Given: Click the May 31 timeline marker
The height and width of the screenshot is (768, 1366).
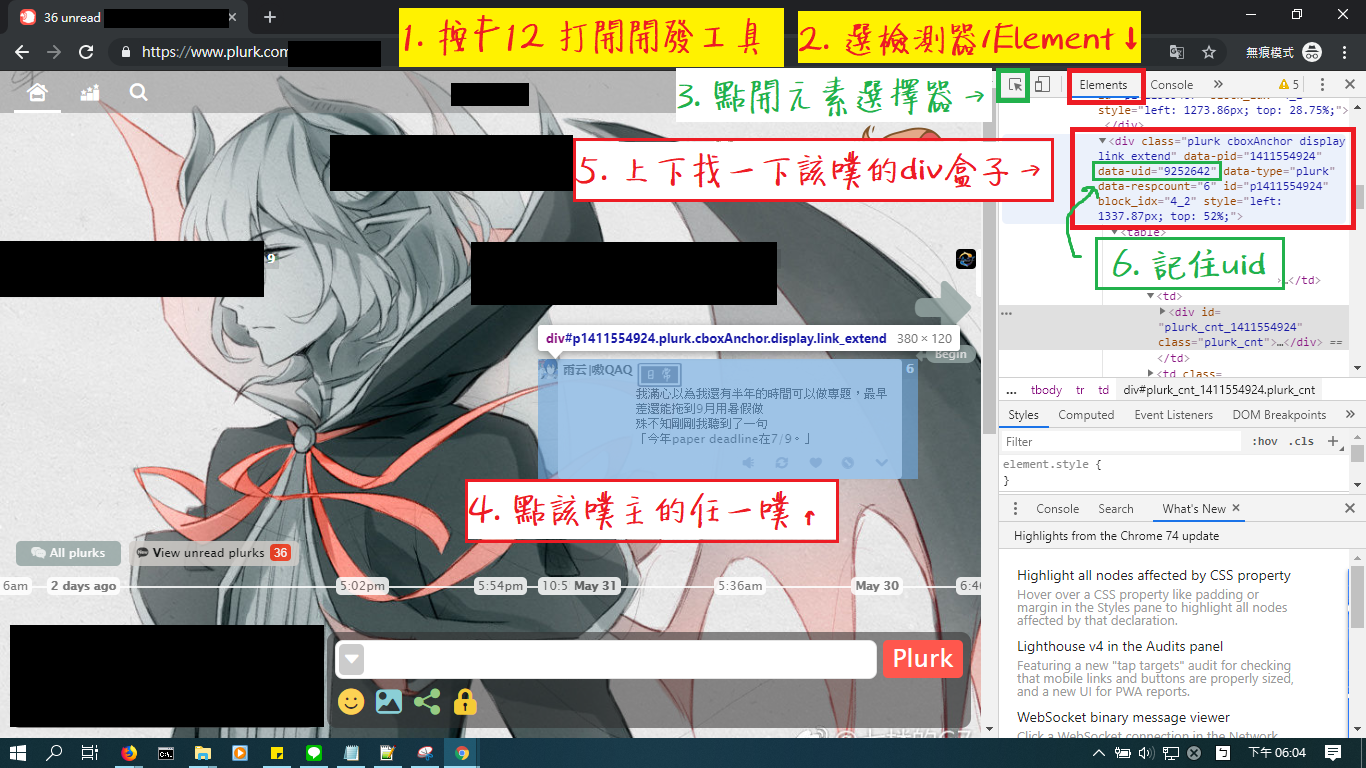Looking at the screenshot, I should point(595,586).
